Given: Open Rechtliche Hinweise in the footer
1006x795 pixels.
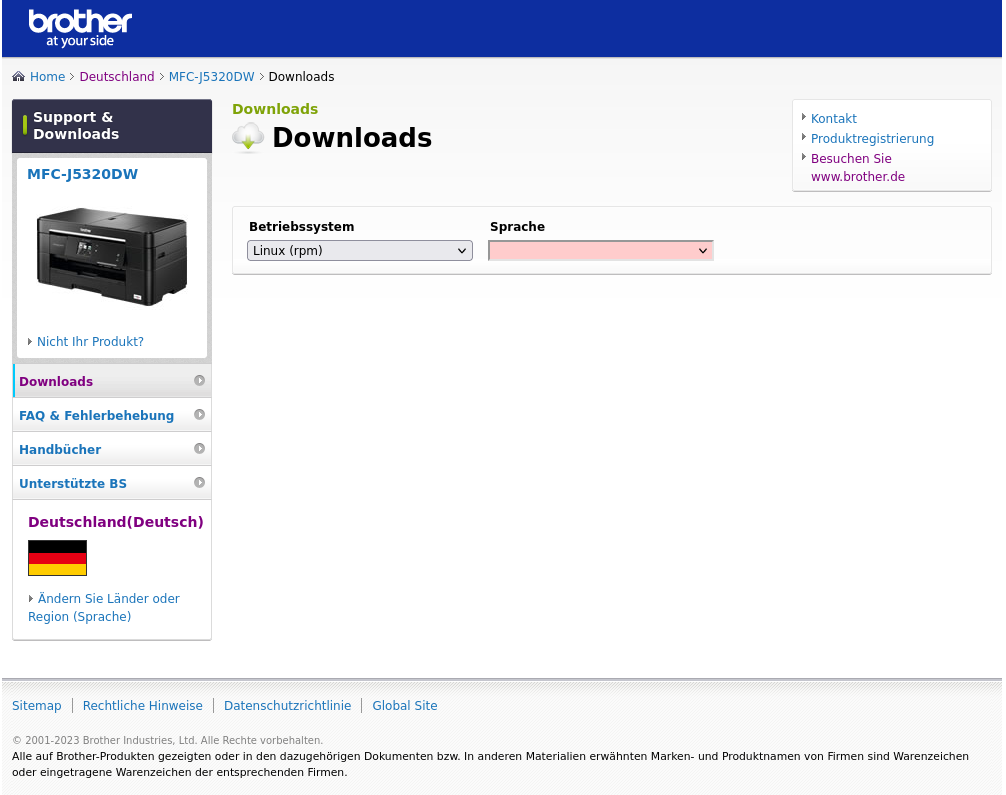Looking at the screenshot, I should [x=142, y=705].
